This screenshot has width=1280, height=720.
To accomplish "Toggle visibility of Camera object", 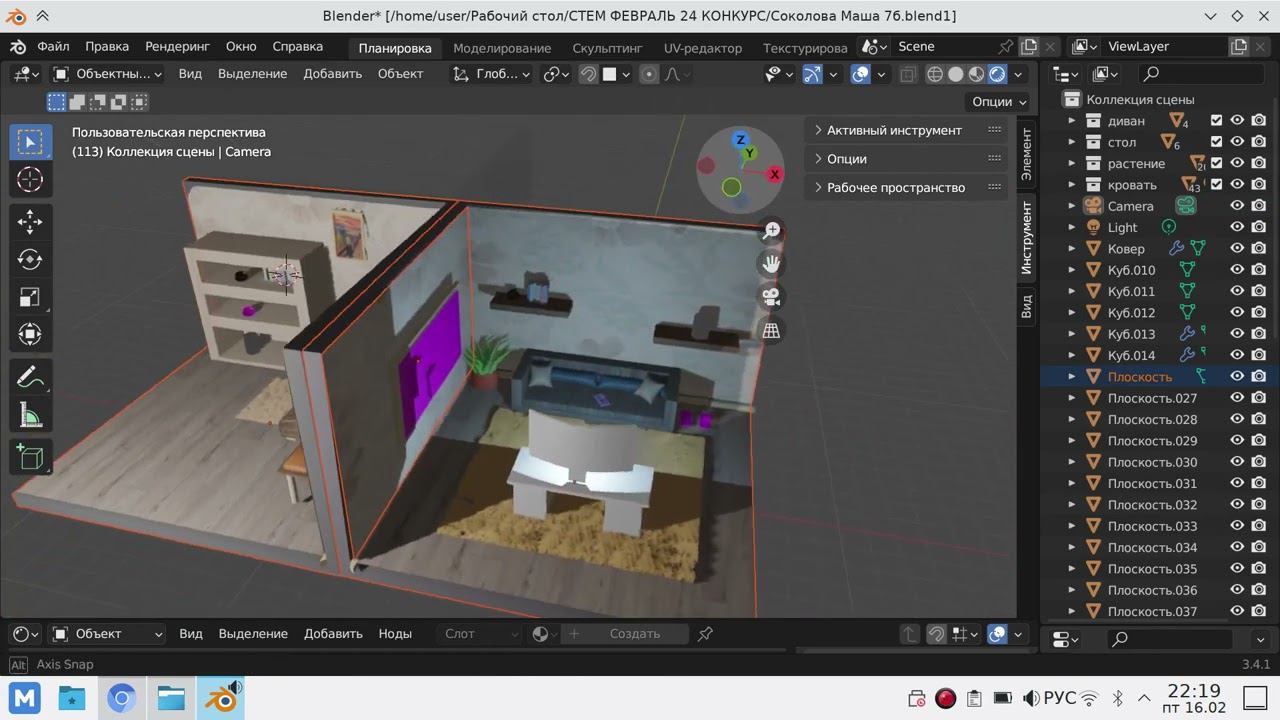I will point(1237,206).
